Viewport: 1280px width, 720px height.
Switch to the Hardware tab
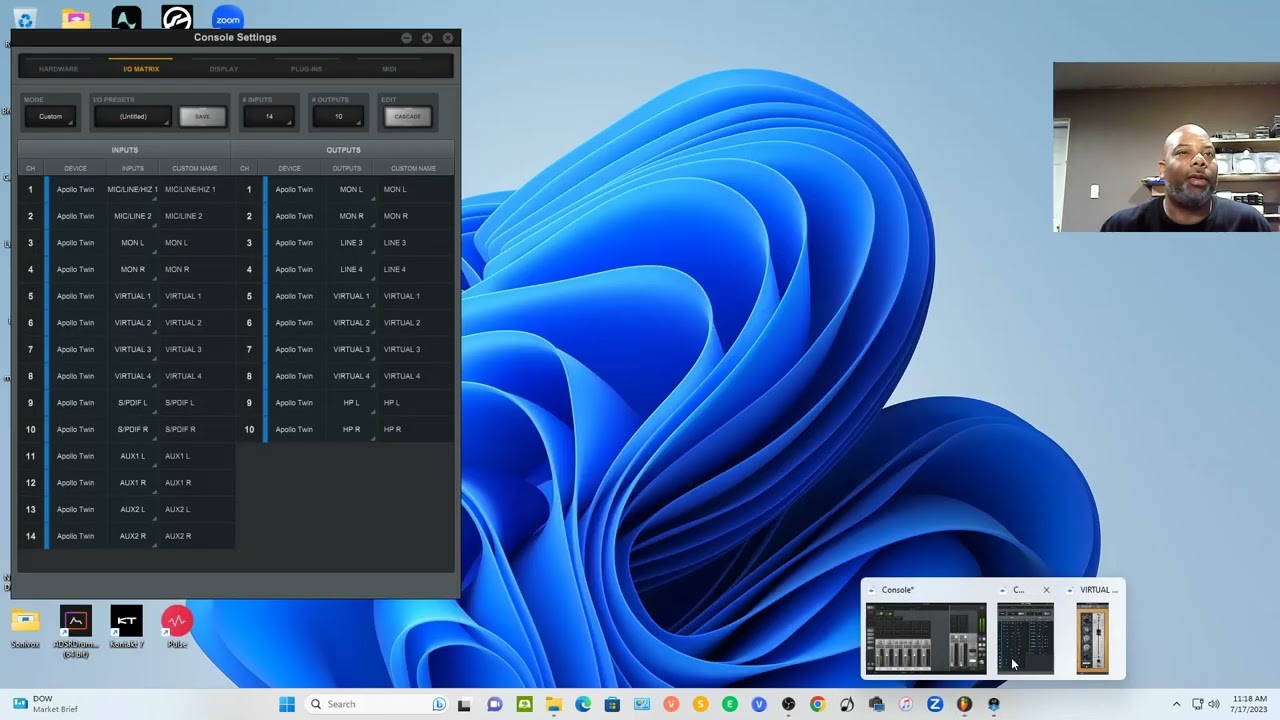[x=58, y=69]
